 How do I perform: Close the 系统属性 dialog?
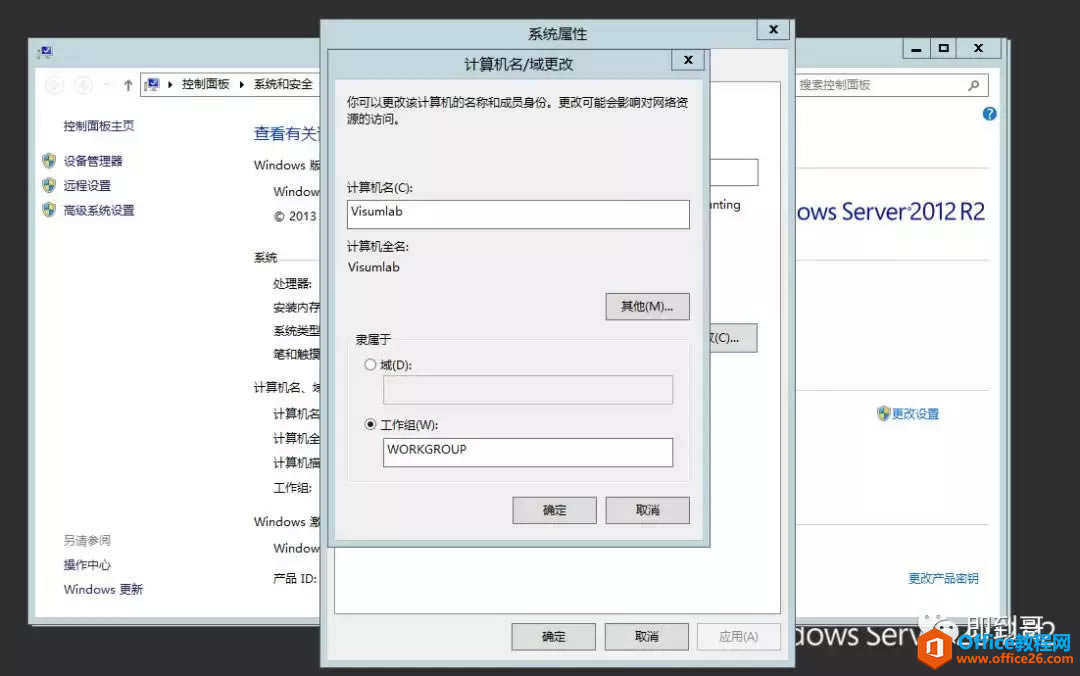click(x=773, y=30)
